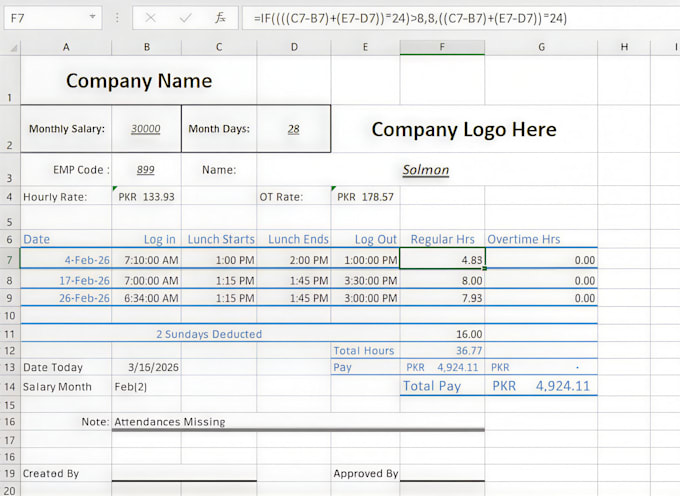680x496 pixels.
Task: Click the Approved By label cell
Action: coord(366,473)
